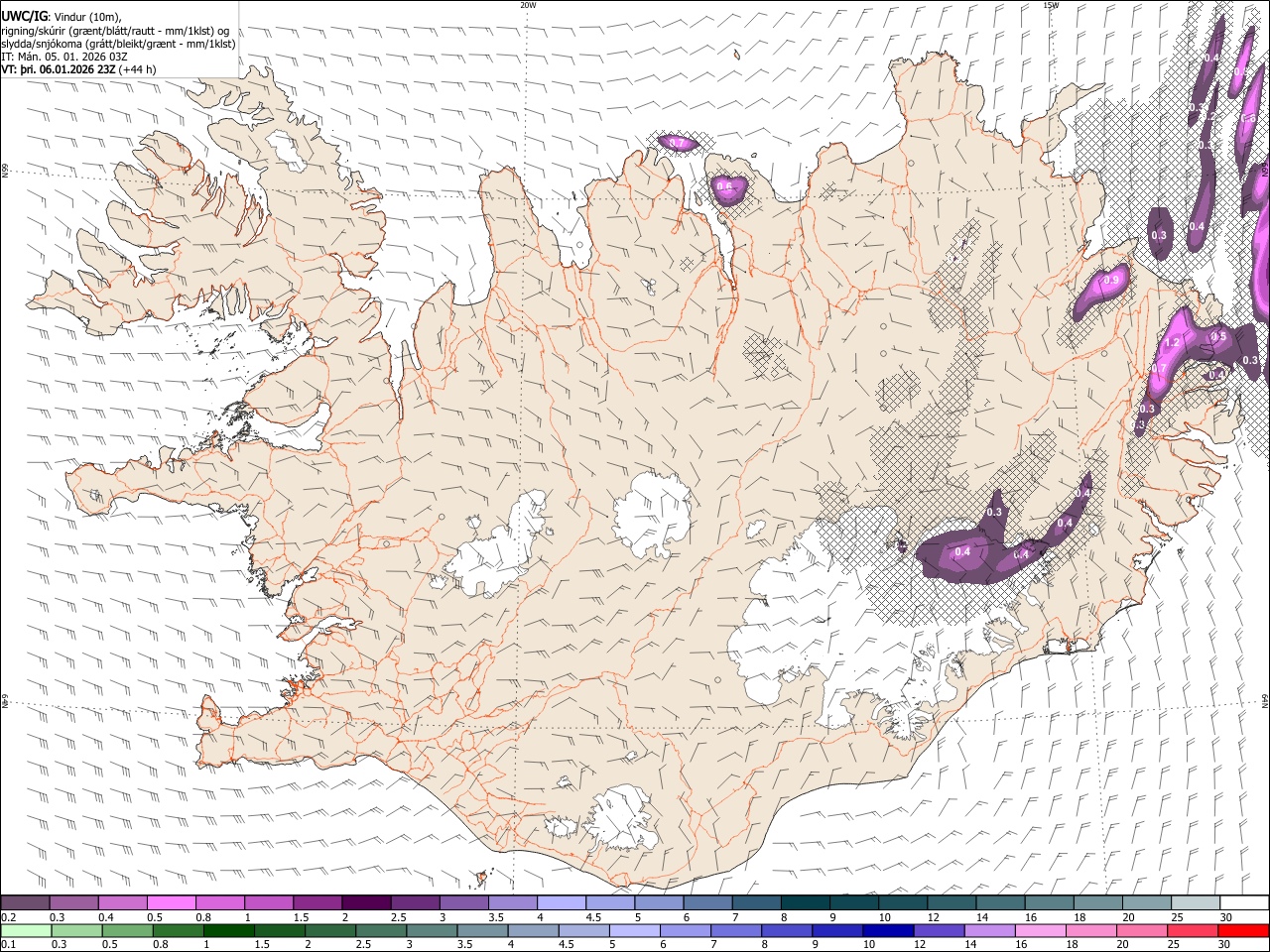Click the 15W longitude label

tap(1051, 5)
